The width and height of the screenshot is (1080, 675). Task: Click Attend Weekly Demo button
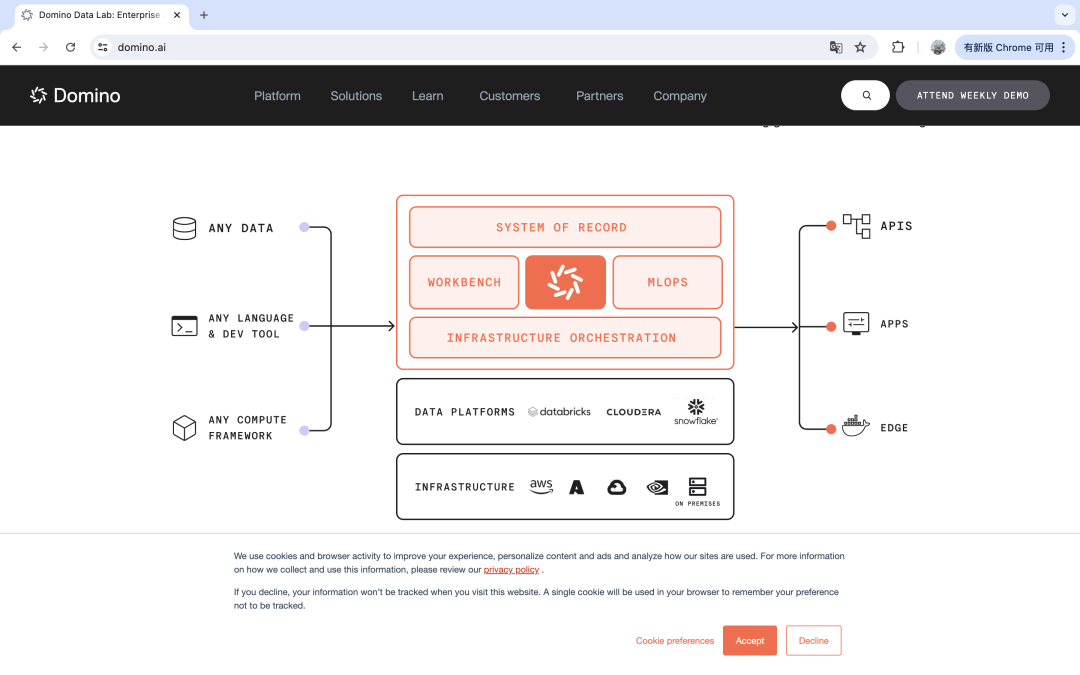972,95
